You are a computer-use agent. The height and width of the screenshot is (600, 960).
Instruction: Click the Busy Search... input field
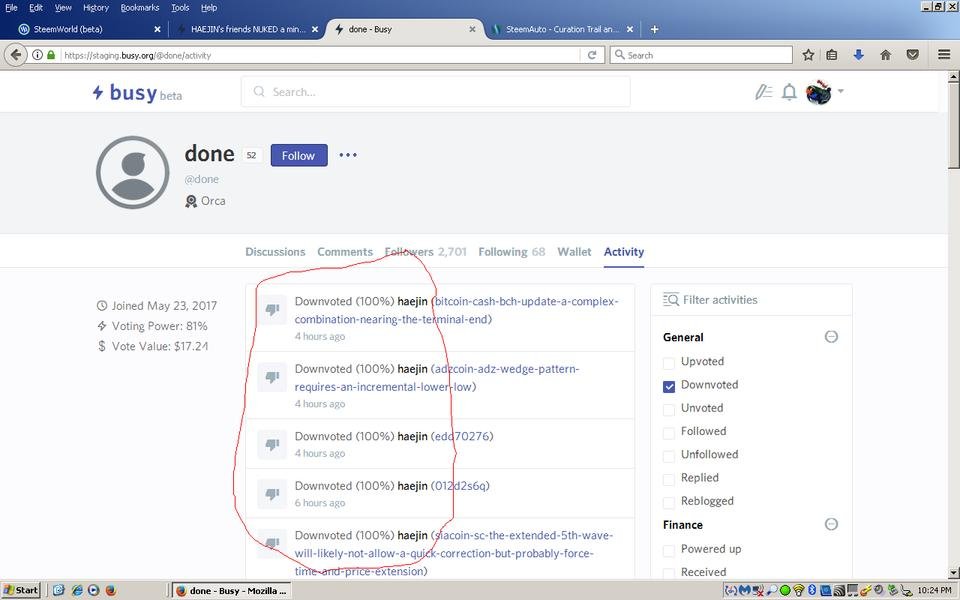coord(435,92)
